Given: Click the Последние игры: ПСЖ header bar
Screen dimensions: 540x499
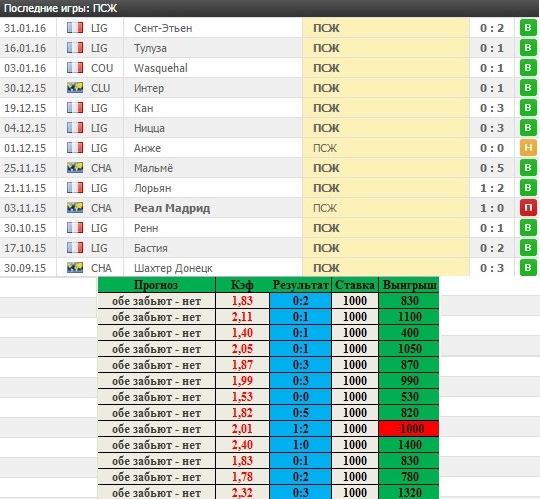Looking at the screenshot, I should [x=270, y=8].
